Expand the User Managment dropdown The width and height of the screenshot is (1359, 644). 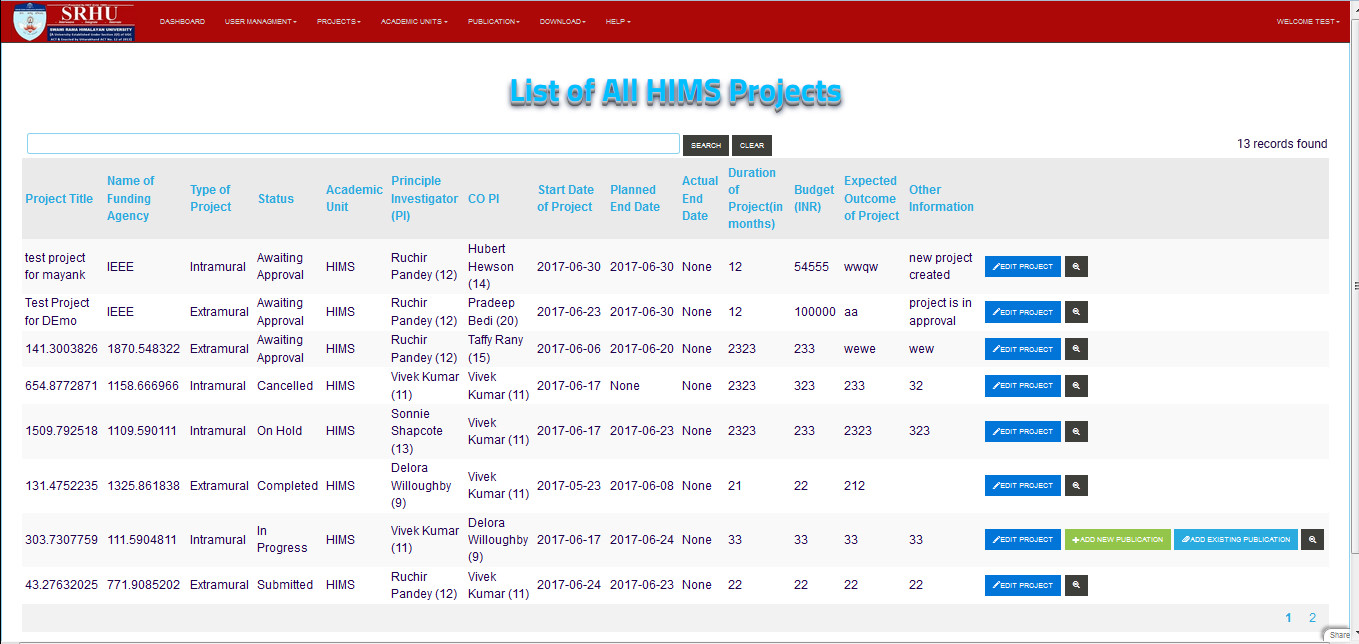[261, 21]
